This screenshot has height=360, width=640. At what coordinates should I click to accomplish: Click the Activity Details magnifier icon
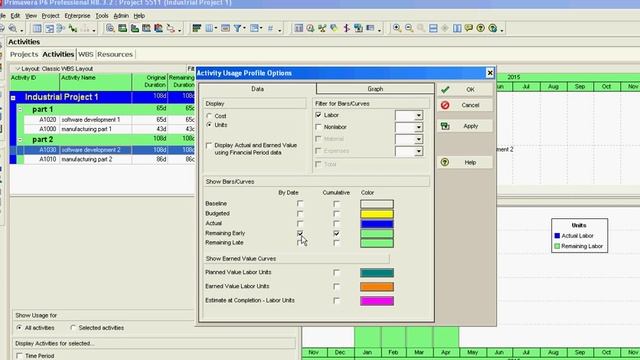[110, 28]
